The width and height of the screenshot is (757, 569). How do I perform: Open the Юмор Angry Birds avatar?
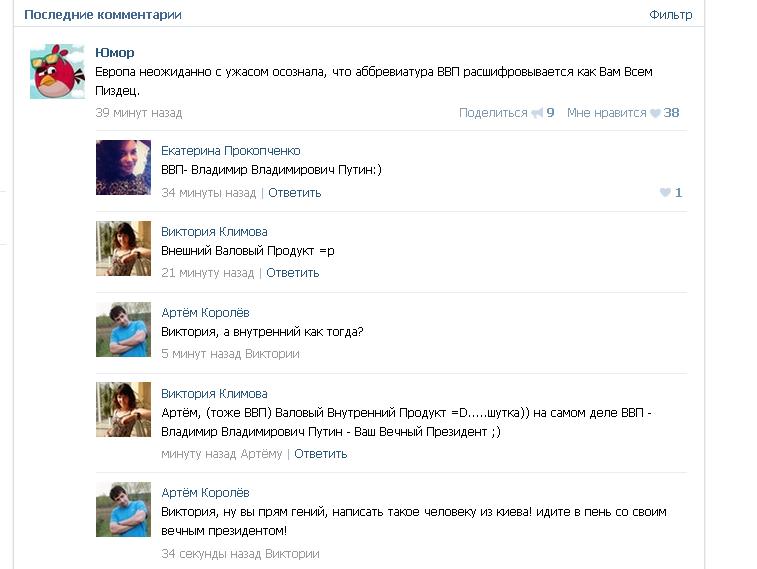click(x=57, y=71)
